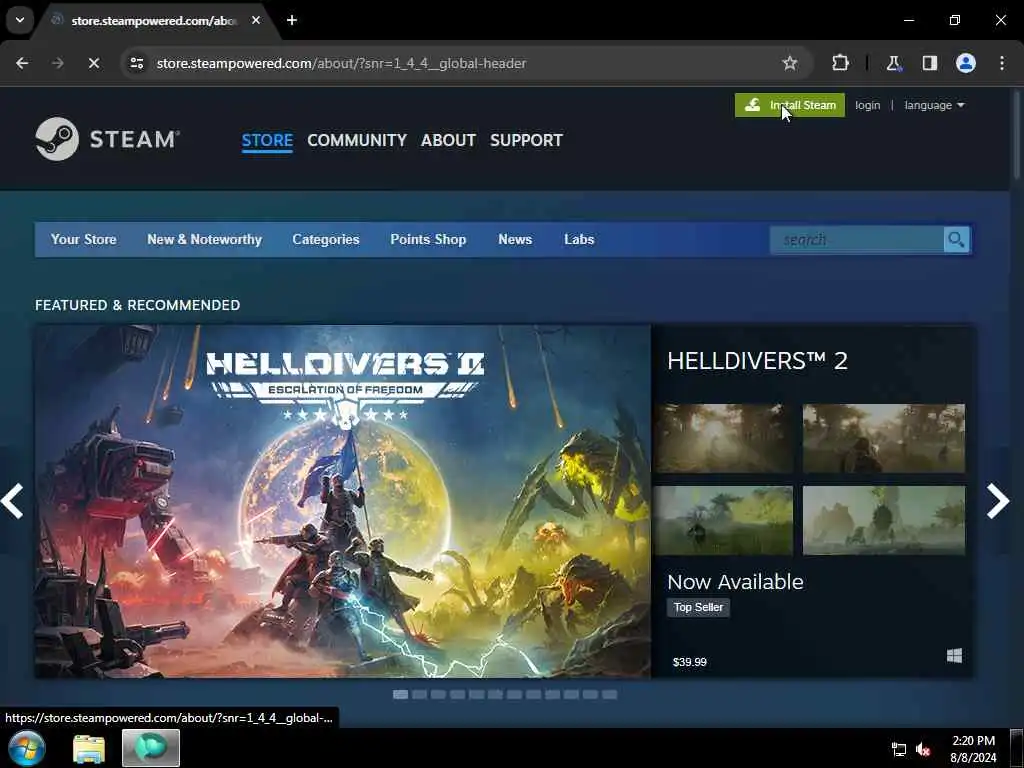Click the browser back arrow
Screen dimensions: 1024x768
(22, 63)
